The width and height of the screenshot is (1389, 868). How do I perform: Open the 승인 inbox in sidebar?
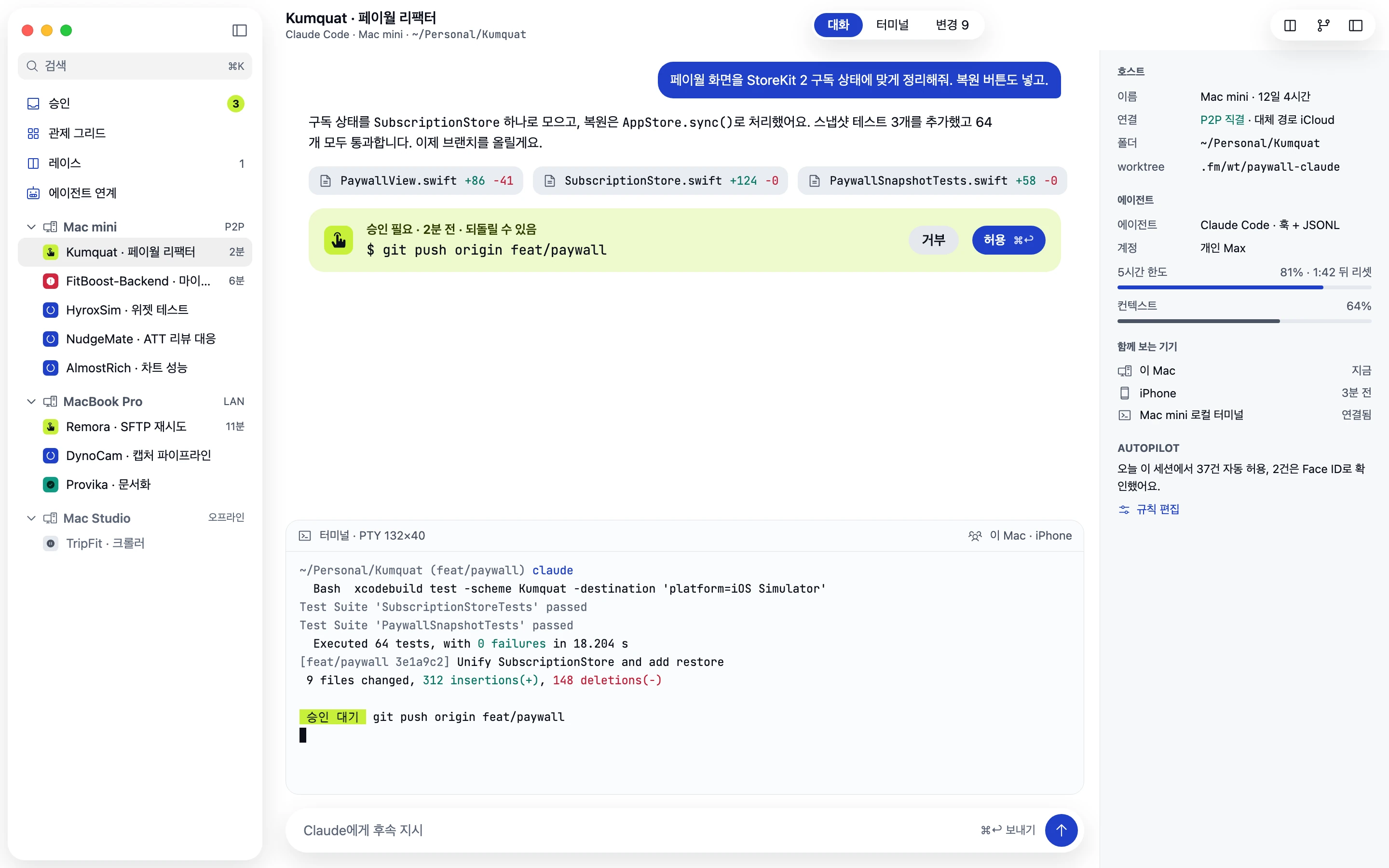coord(135,103)
